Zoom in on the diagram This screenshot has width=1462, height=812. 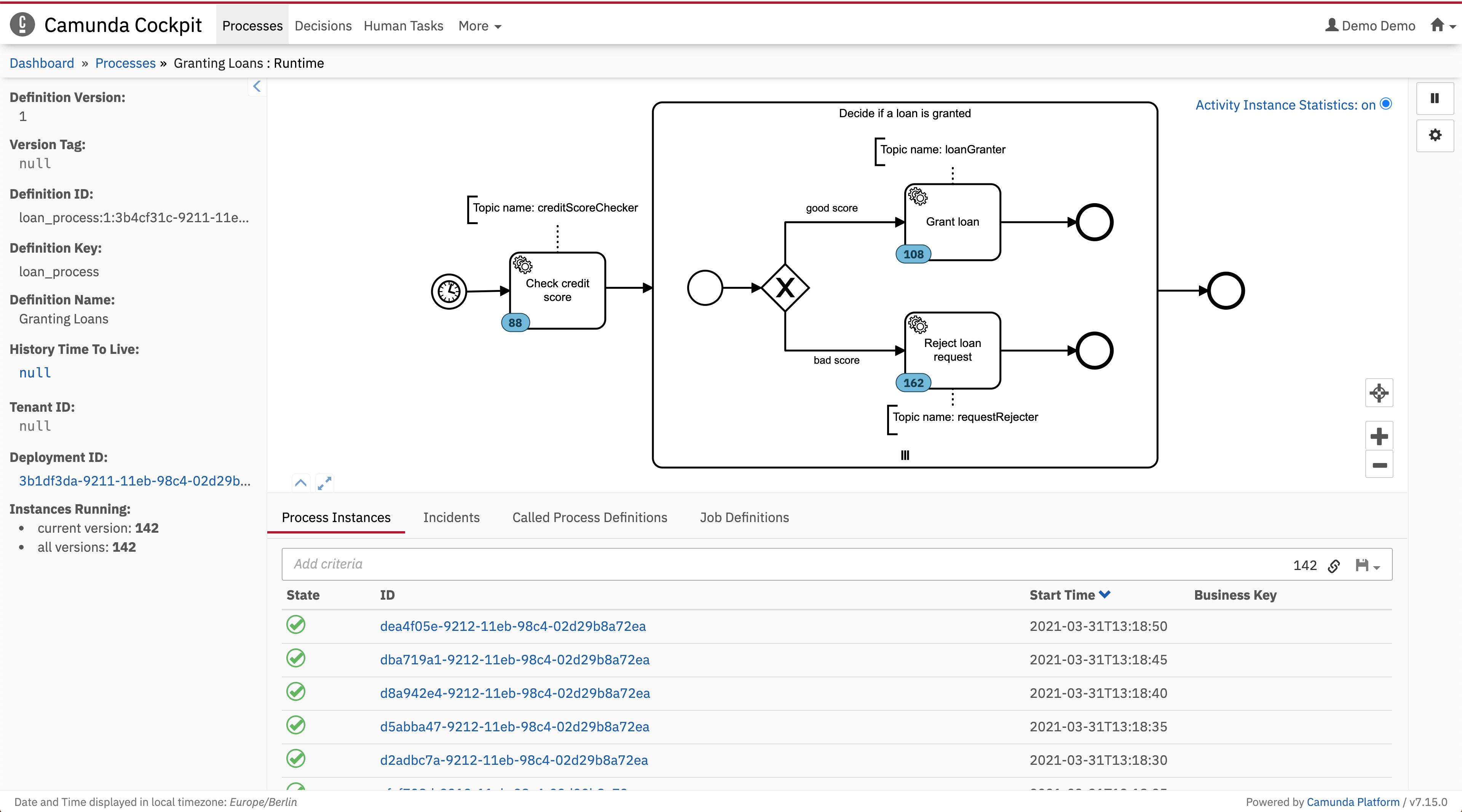1379,436
